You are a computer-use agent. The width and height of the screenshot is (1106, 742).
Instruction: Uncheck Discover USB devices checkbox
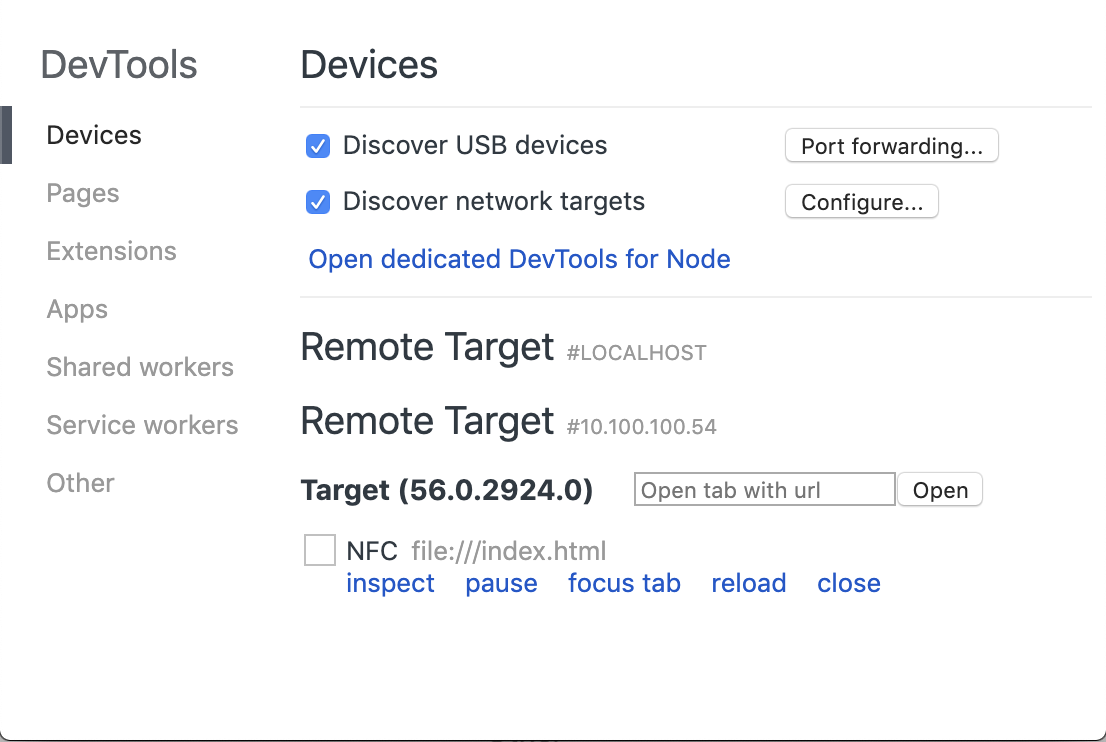point(318,146)
